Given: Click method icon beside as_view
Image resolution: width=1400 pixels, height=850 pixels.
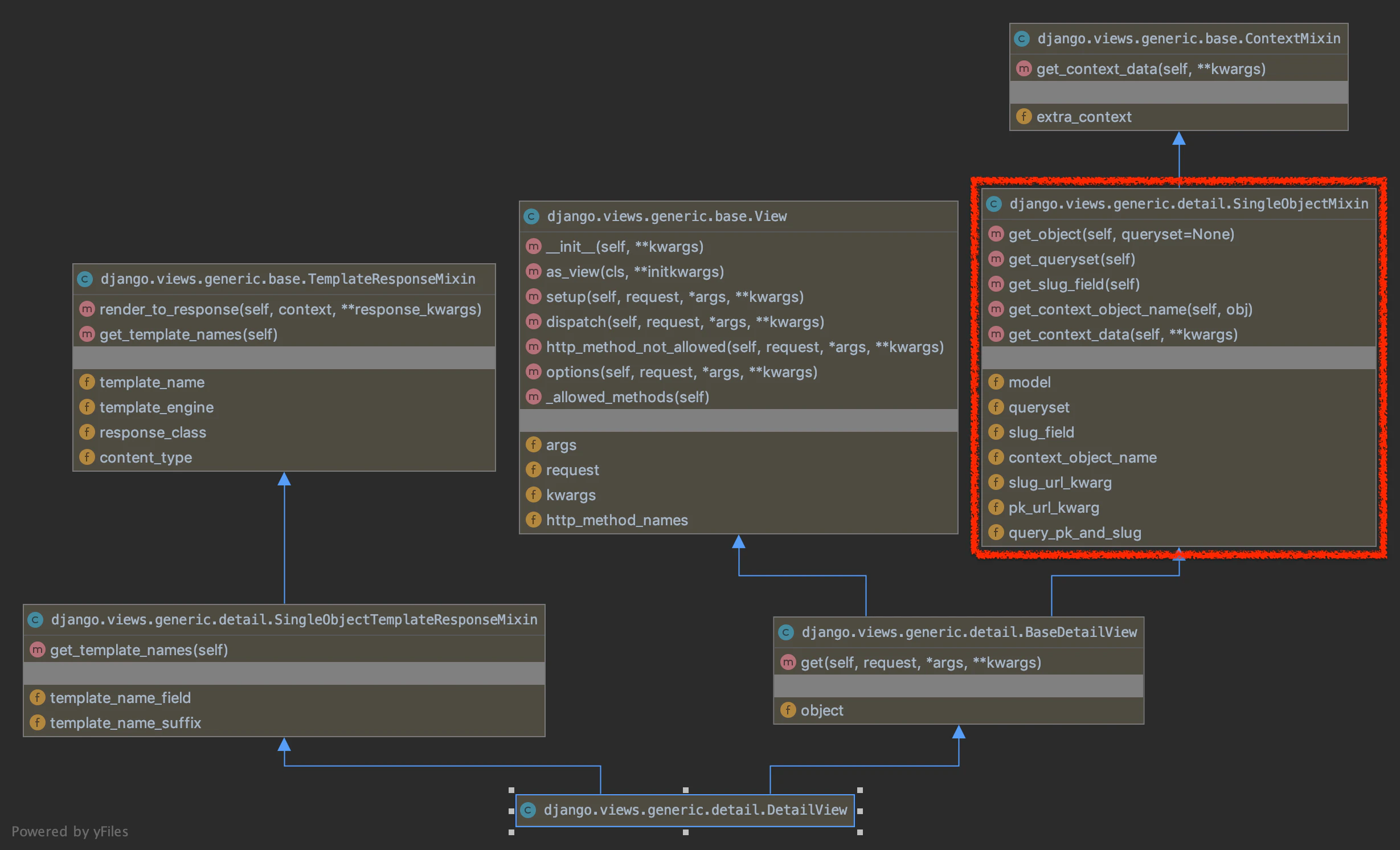Looking at the screenshot, I should 533,272.
